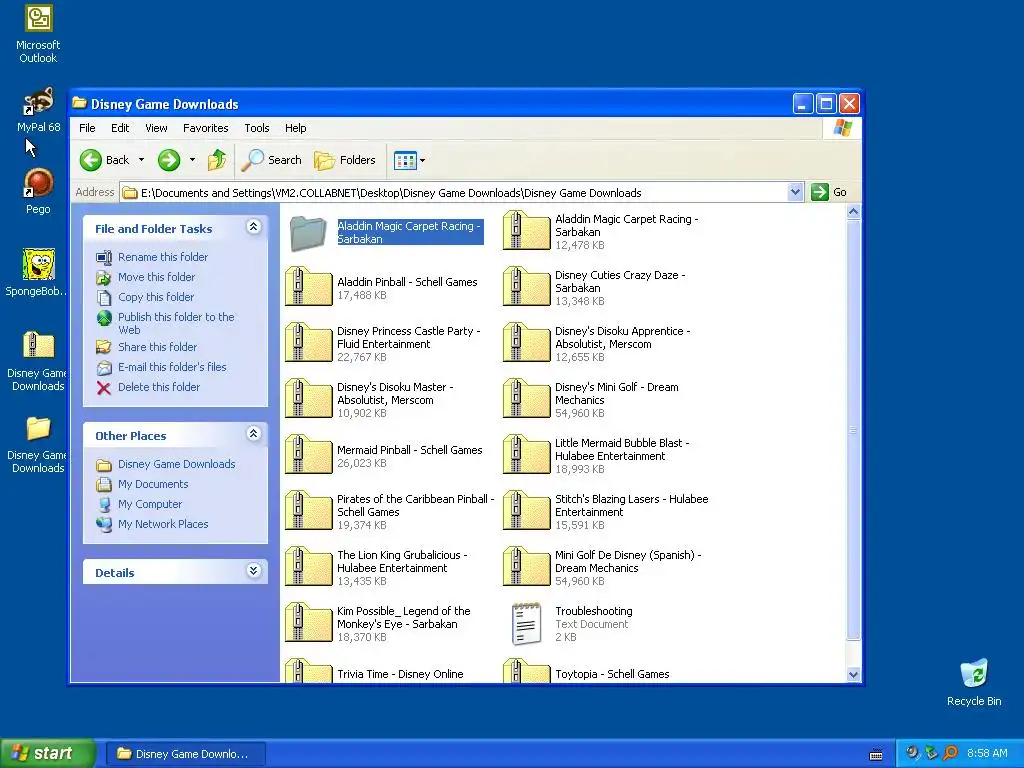Image resolution: width=1024 pixels, height=768 pixels.
Task: Select Disney's Disoku Apprentice zip icon
Action: [526, 342]
